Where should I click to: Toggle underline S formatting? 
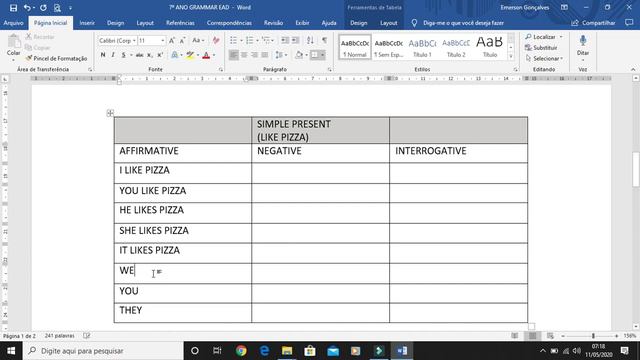point(123,55)
